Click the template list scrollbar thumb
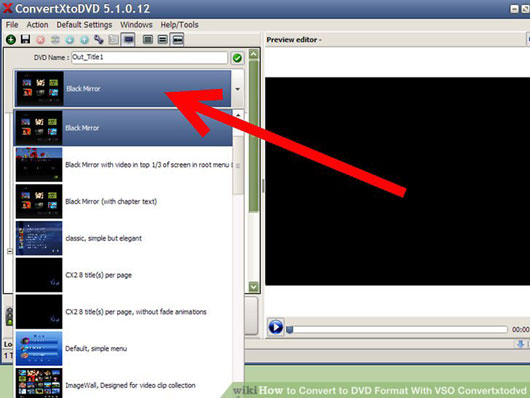530x398 pixels. (238, 165)
